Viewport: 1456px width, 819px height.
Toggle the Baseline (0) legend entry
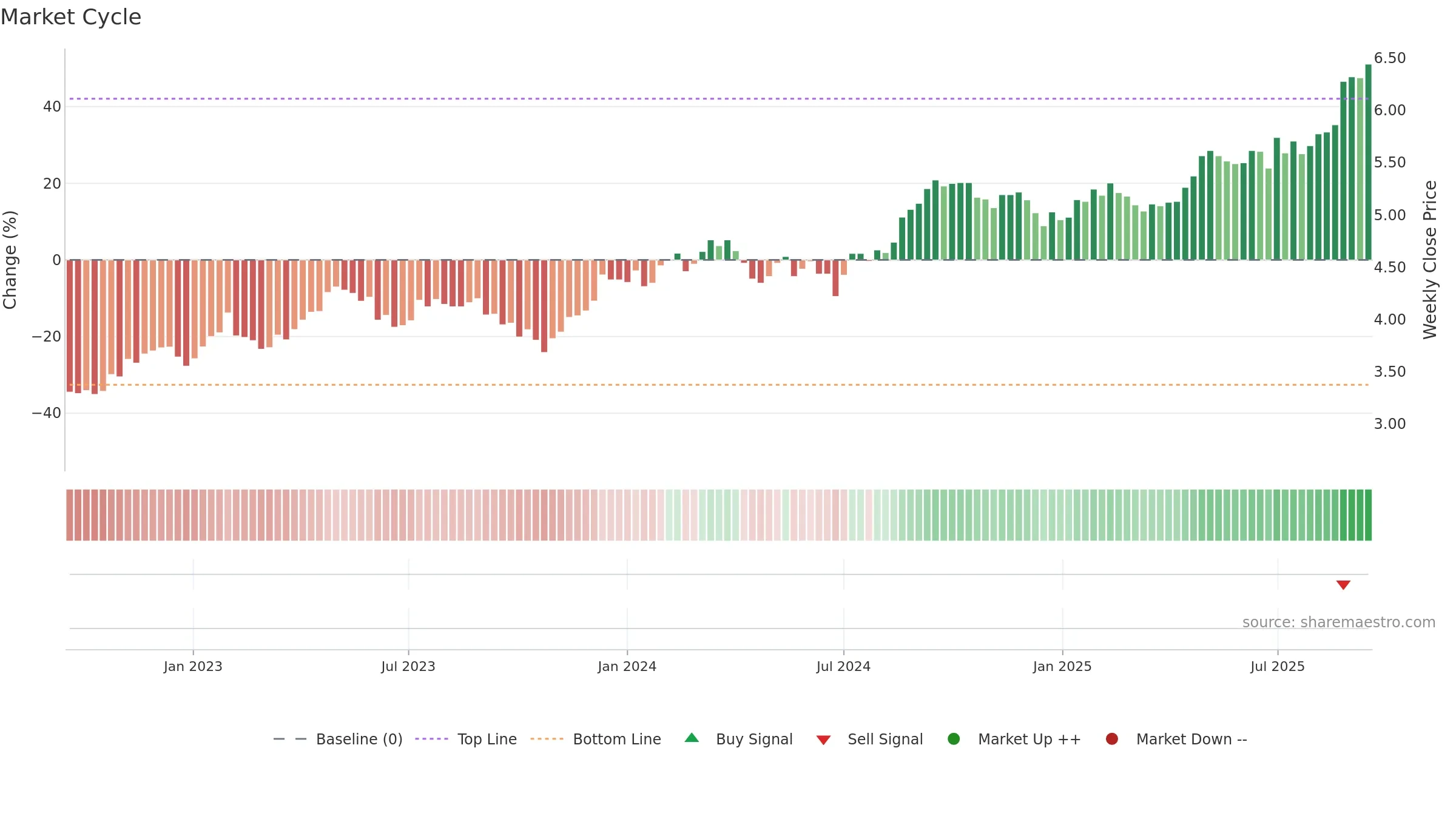338,739
